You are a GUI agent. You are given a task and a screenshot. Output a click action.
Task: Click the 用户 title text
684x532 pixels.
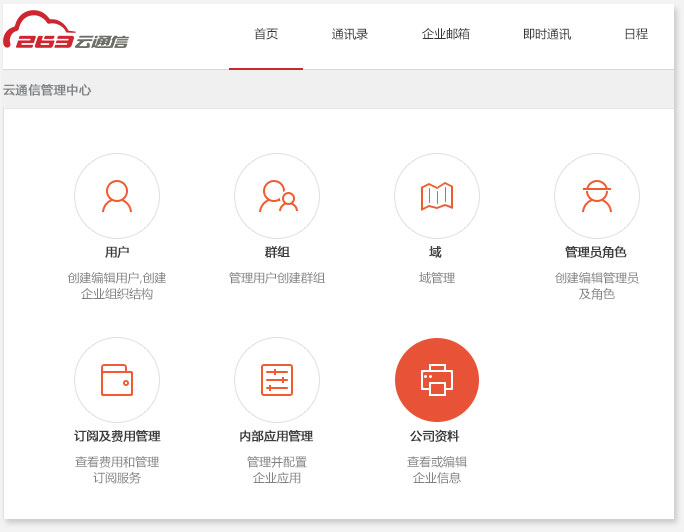(117, 252)
